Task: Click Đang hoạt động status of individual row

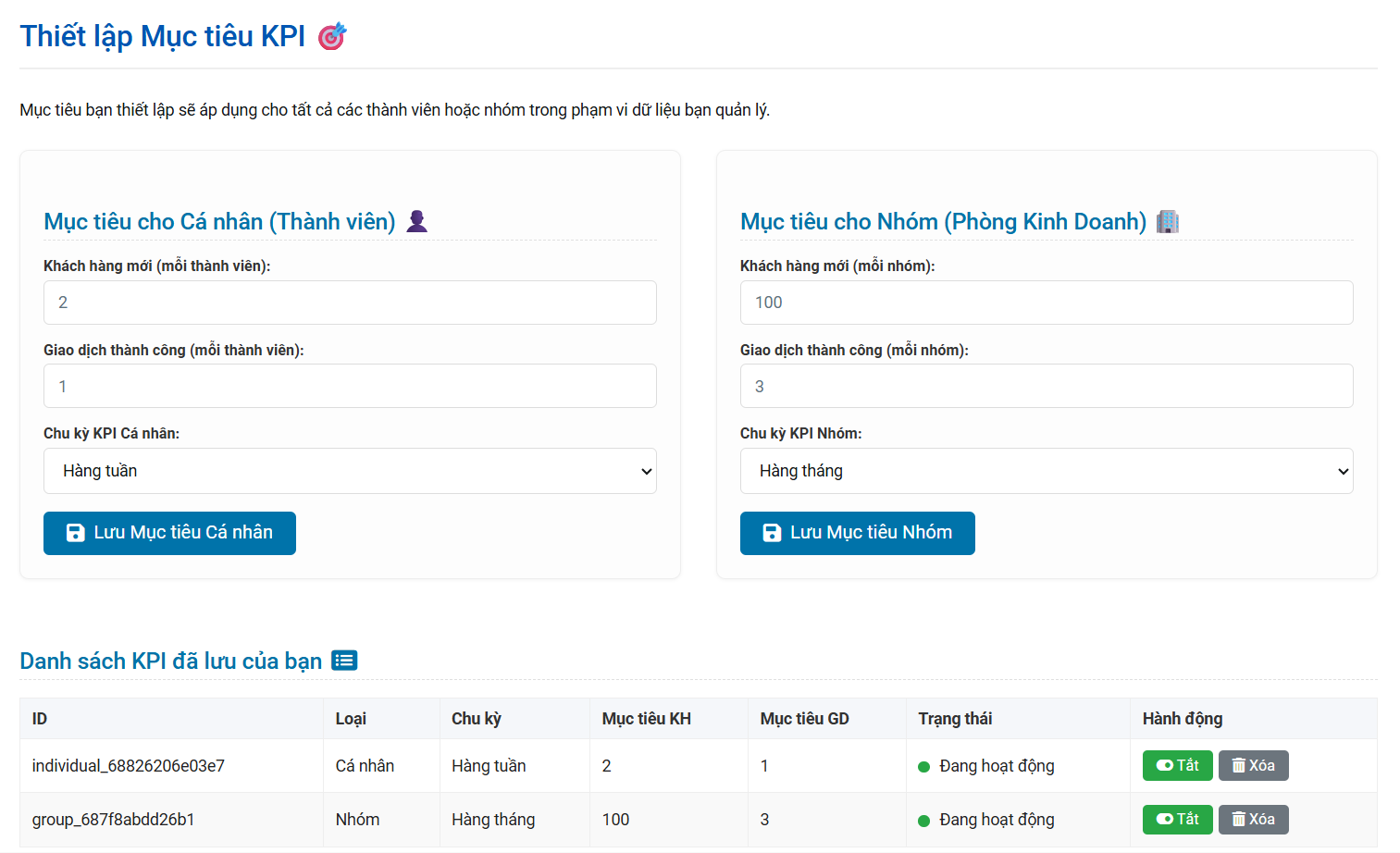Action: pyautogui.click(x=986, y=766)
